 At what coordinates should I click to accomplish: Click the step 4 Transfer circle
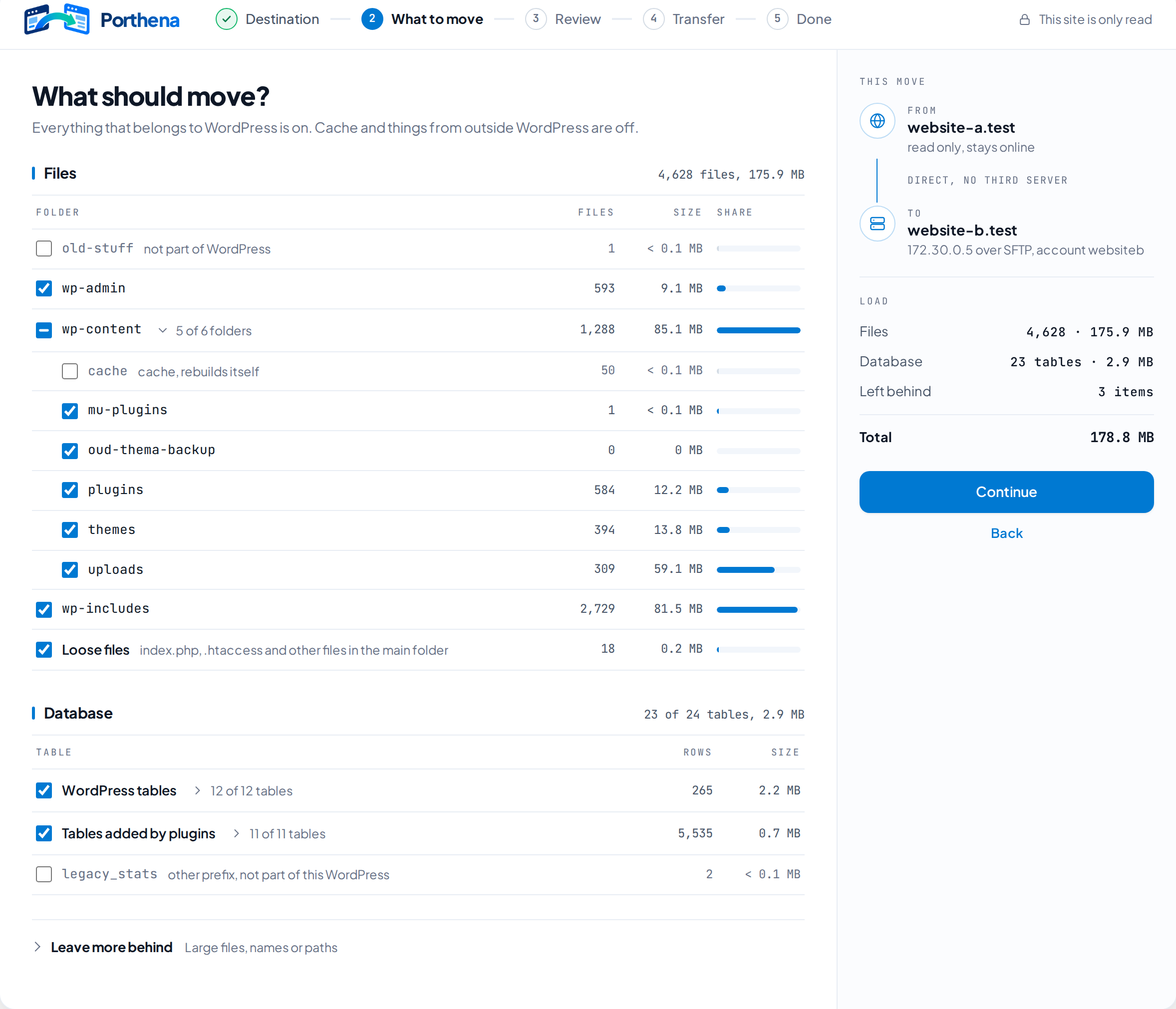[654, 19]
